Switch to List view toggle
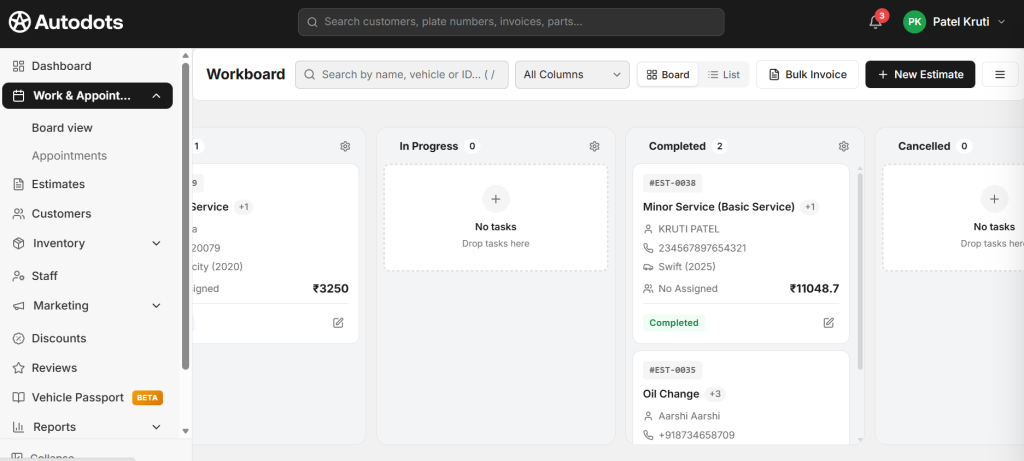The image size is (1024, 461). click(723, 75)
